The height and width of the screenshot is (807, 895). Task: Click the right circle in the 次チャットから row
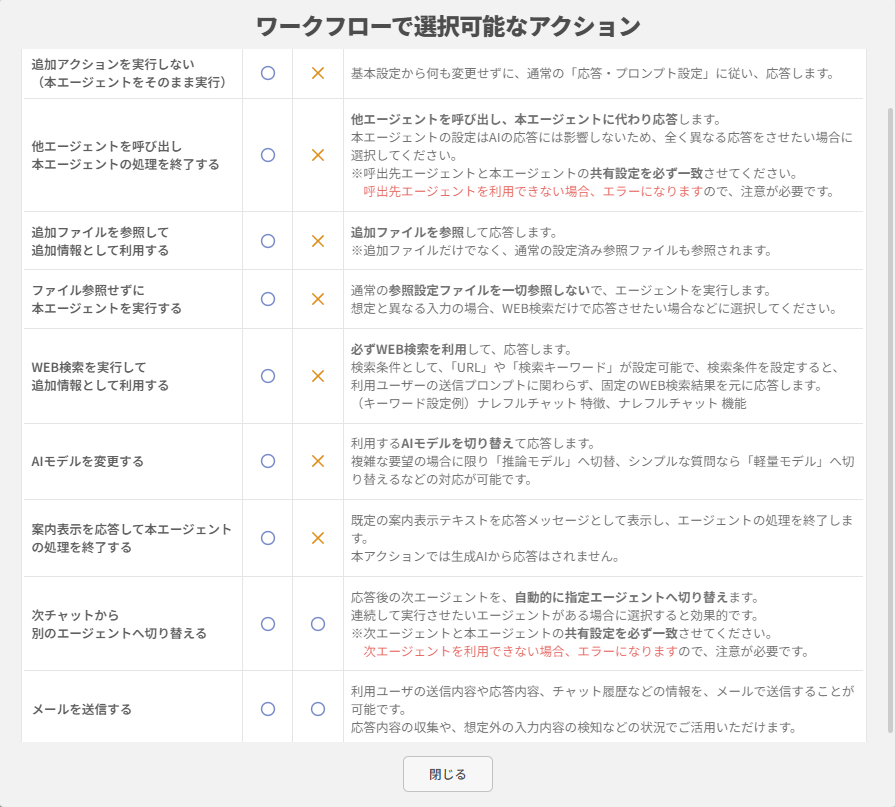coord(318,624)
